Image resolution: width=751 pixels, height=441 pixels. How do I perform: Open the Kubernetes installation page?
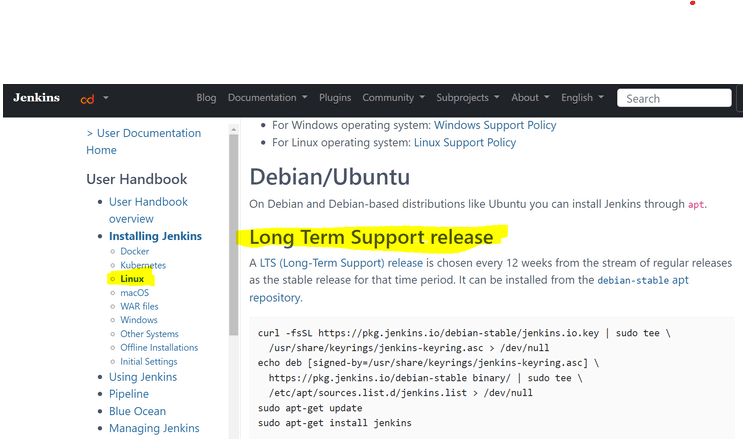(143, 265)
